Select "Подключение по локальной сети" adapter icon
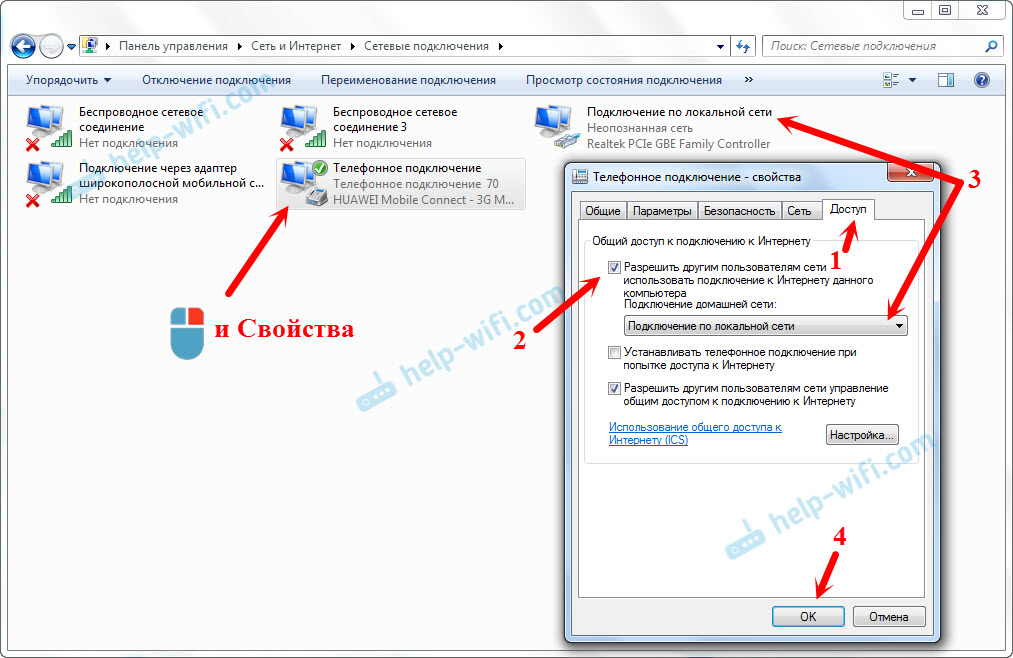The width and height of the screenshot is (1013, 658). pyautogui.click(x=556, y=127)
